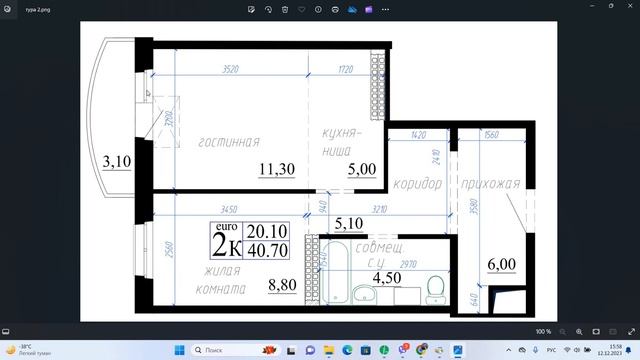Open the clock and date 12.12.2023

(x=610, y=350)
